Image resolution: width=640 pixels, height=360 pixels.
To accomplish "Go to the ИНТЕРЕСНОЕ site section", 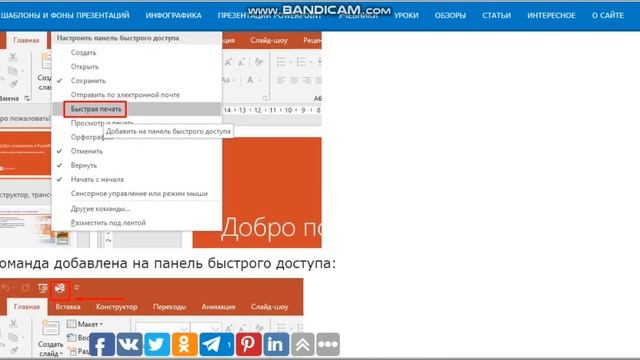I will click(551, 16).
